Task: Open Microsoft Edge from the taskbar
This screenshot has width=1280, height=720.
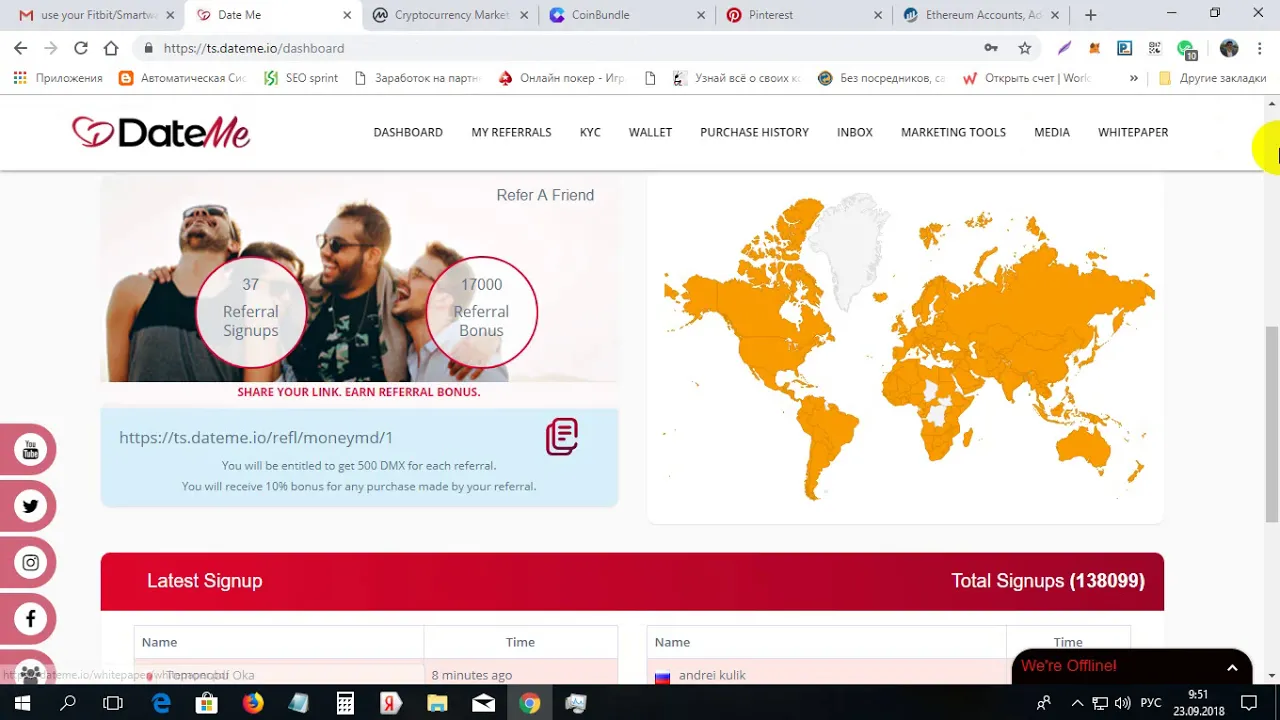Action: tap(161, 703)
